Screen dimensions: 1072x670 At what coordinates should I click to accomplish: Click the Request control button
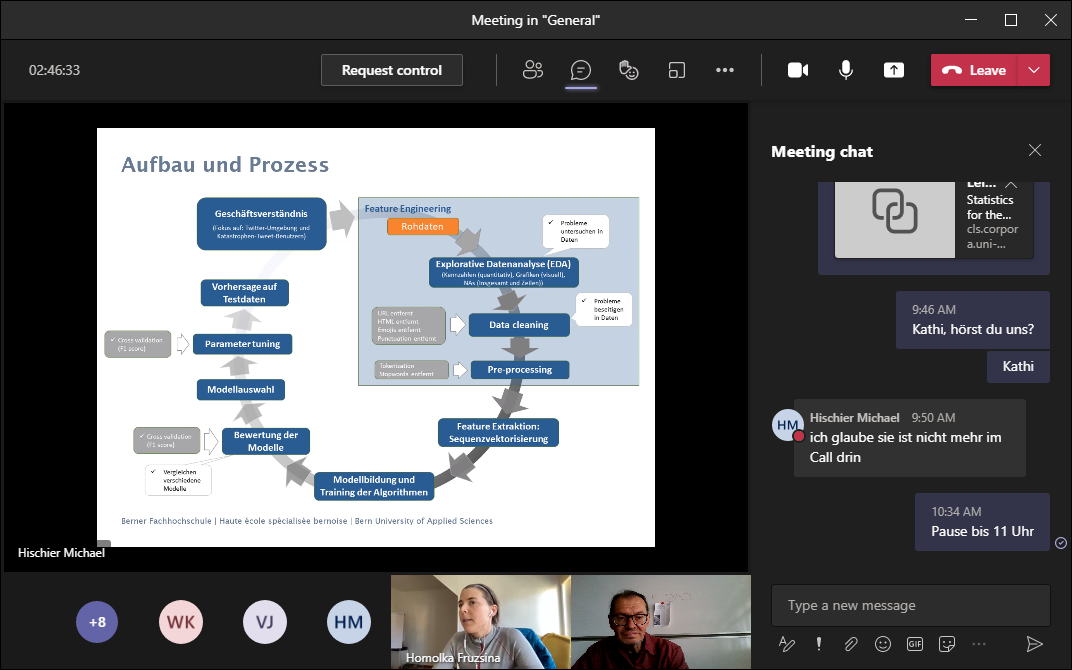[x=391, y=70]
